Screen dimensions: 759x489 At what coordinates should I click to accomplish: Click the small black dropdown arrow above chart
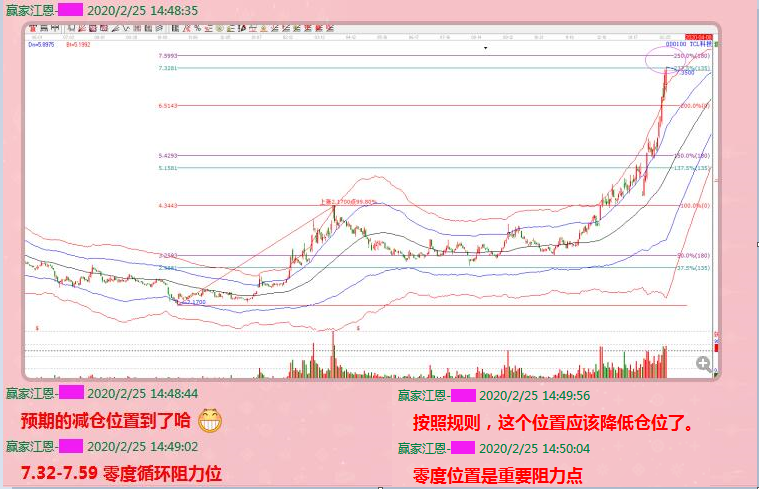tap(485, 47)
